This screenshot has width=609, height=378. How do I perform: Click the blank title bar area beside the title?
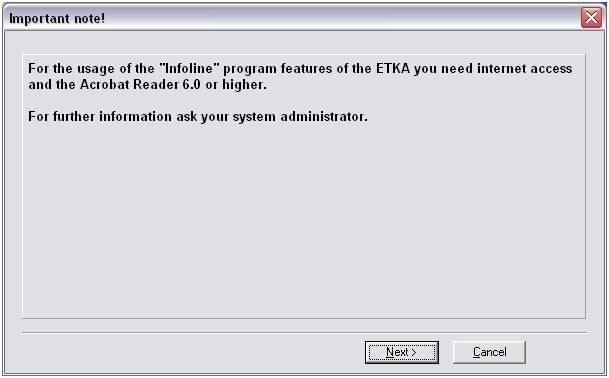pos(342,18)
